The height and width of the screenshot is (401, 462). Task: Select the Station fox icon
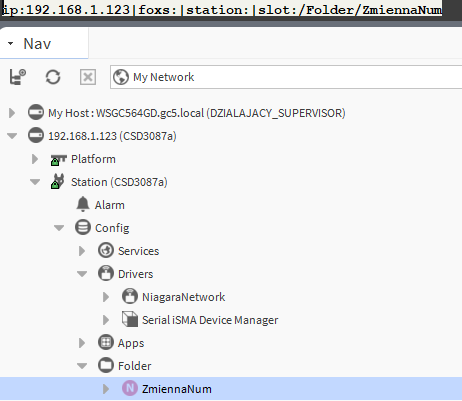[58, 182]
